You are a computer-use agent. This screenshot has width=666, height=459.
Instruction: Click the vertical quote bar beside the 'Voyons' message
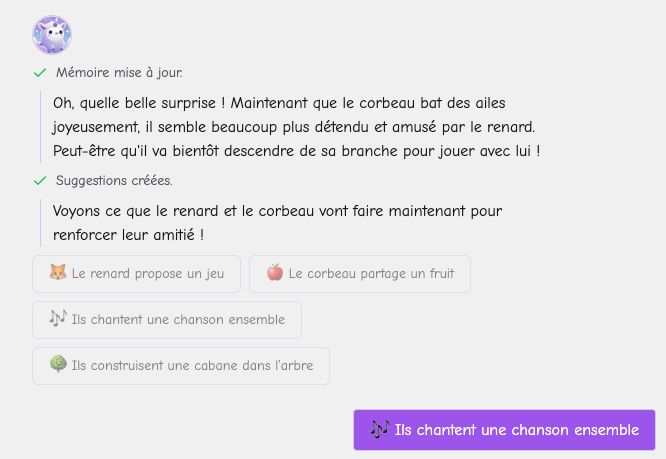click(x=40, y=223)
